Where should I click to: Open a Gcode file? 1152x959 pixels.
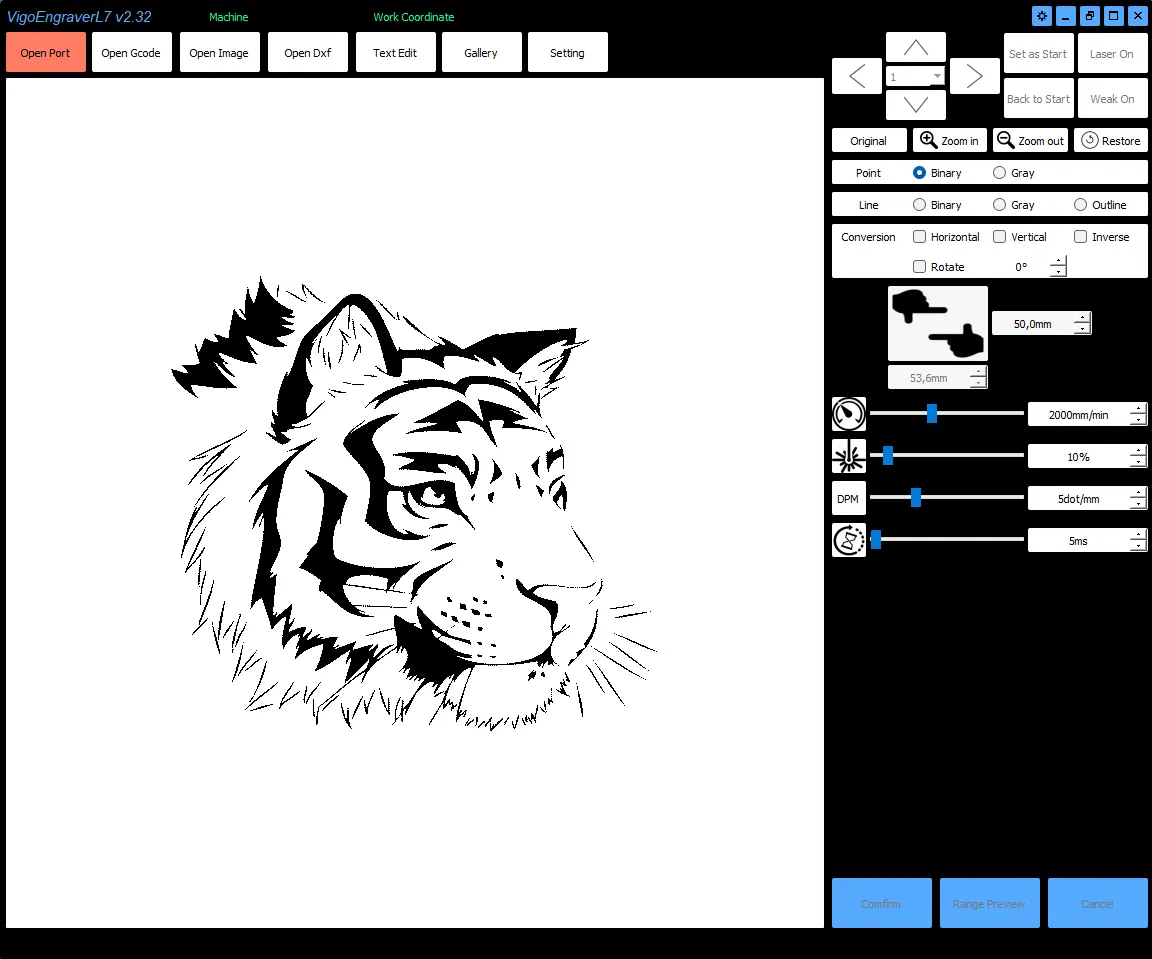coord(132,52)
